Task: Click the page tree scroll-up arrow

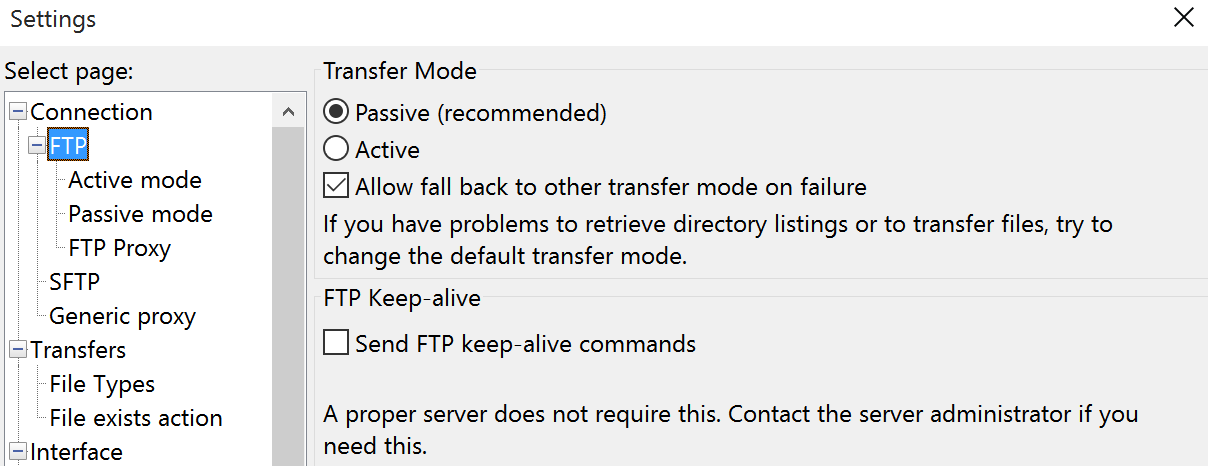Action: click(x=288, y=112)
